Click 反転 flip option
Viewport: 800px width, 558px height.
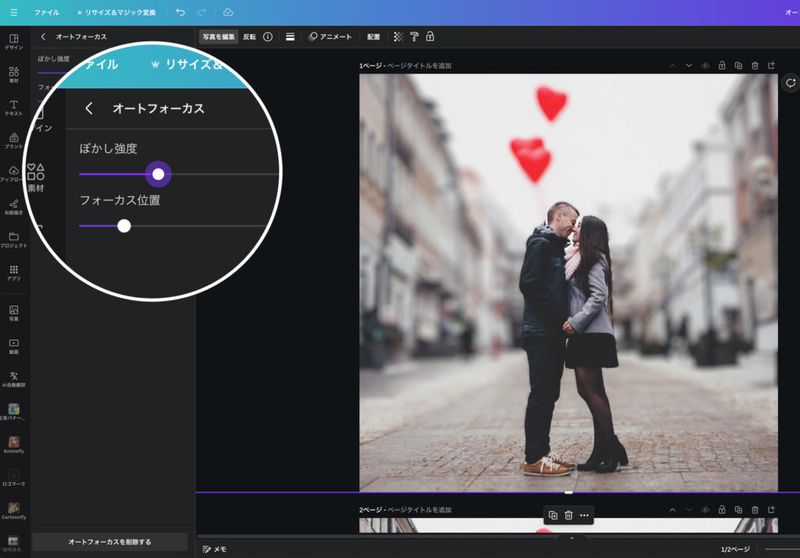249,37
